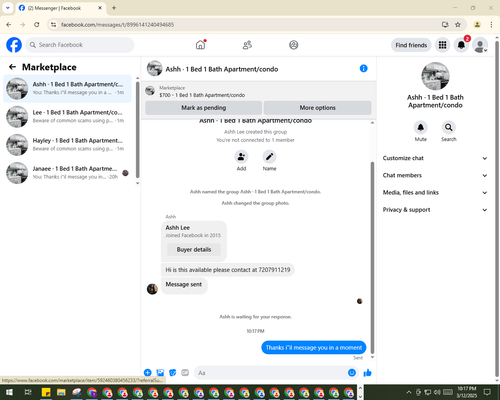Click the 'Message sent' bubble
The width and height of the screenshot is (500, 400).
(x=184, y=285)
